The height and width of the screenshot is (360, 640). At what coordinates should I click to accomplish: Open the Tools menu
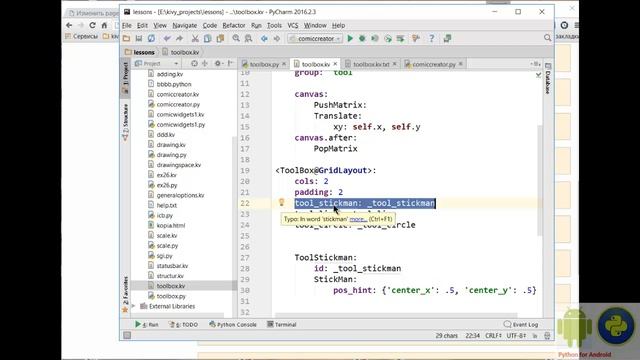tap(274, 25)
